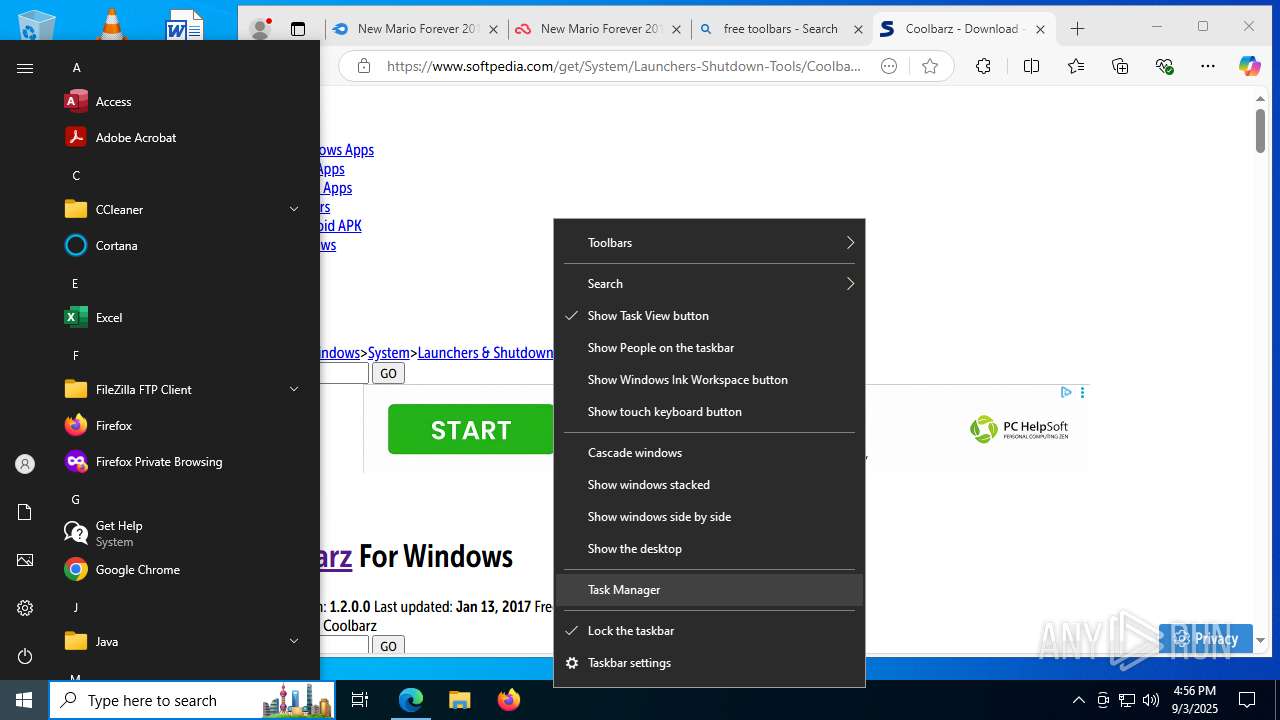
Task: Open Firefox from the taskbar
Action: click(x=508, y=700)
